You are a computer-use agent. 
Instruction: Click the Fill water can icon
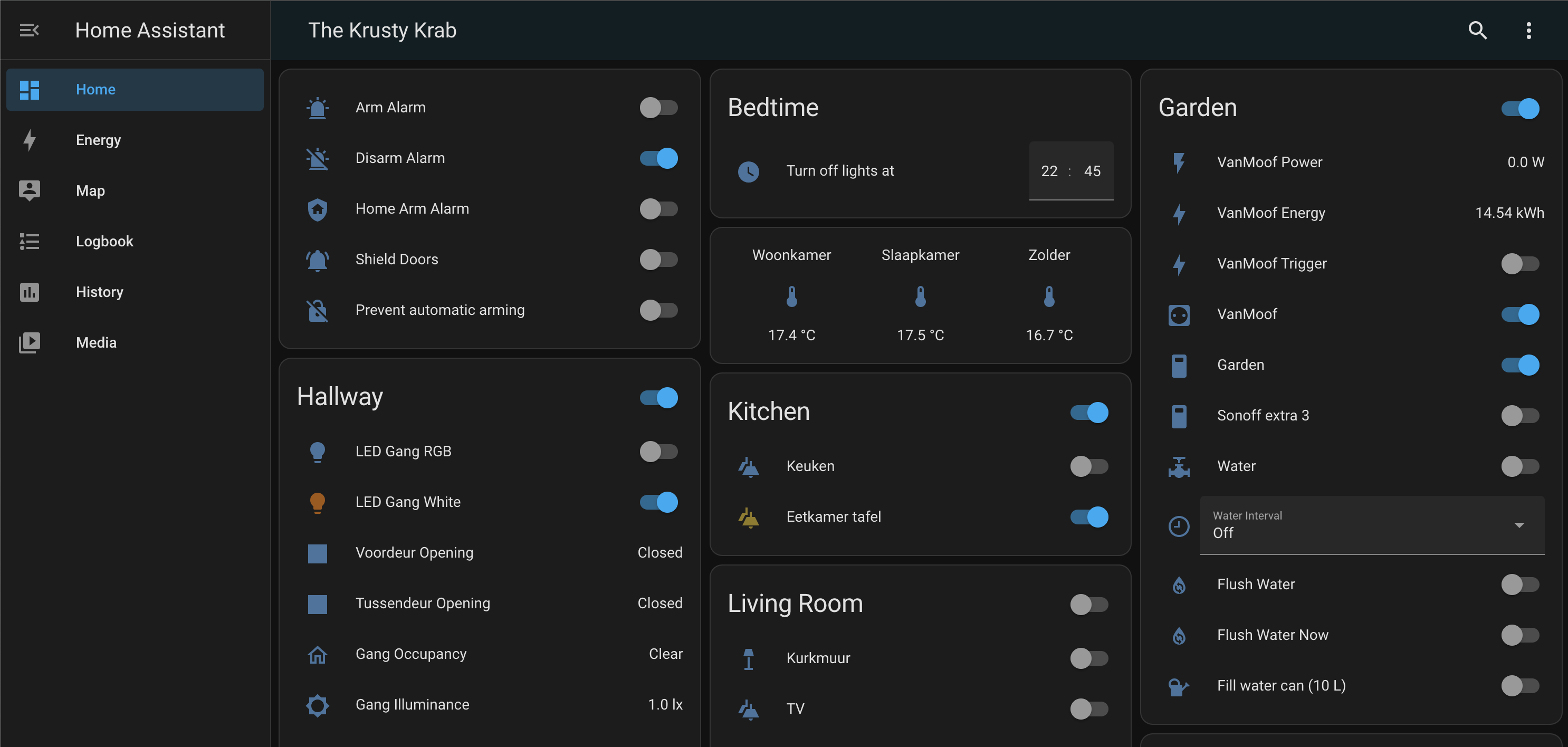point(1179,686)
